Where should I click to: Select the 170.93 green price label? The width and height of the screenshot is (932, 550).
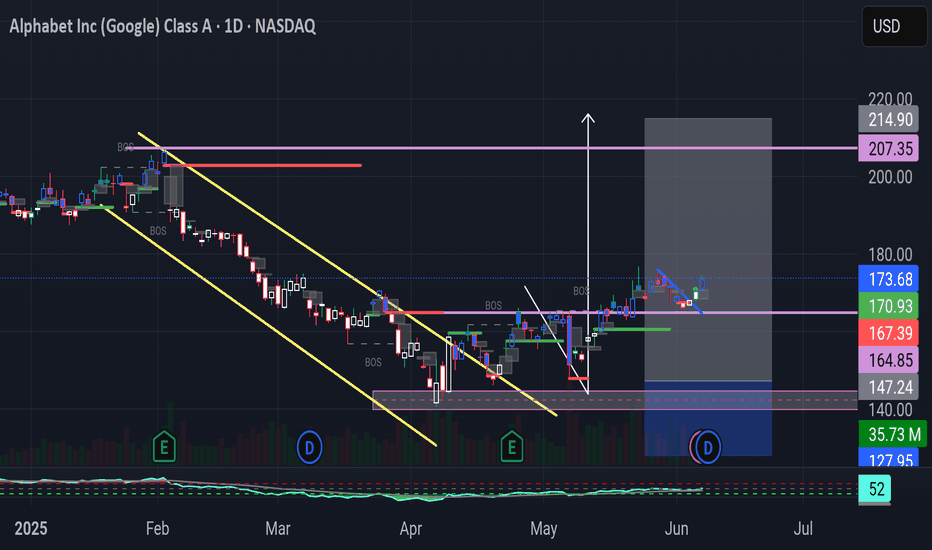point(889,306)
